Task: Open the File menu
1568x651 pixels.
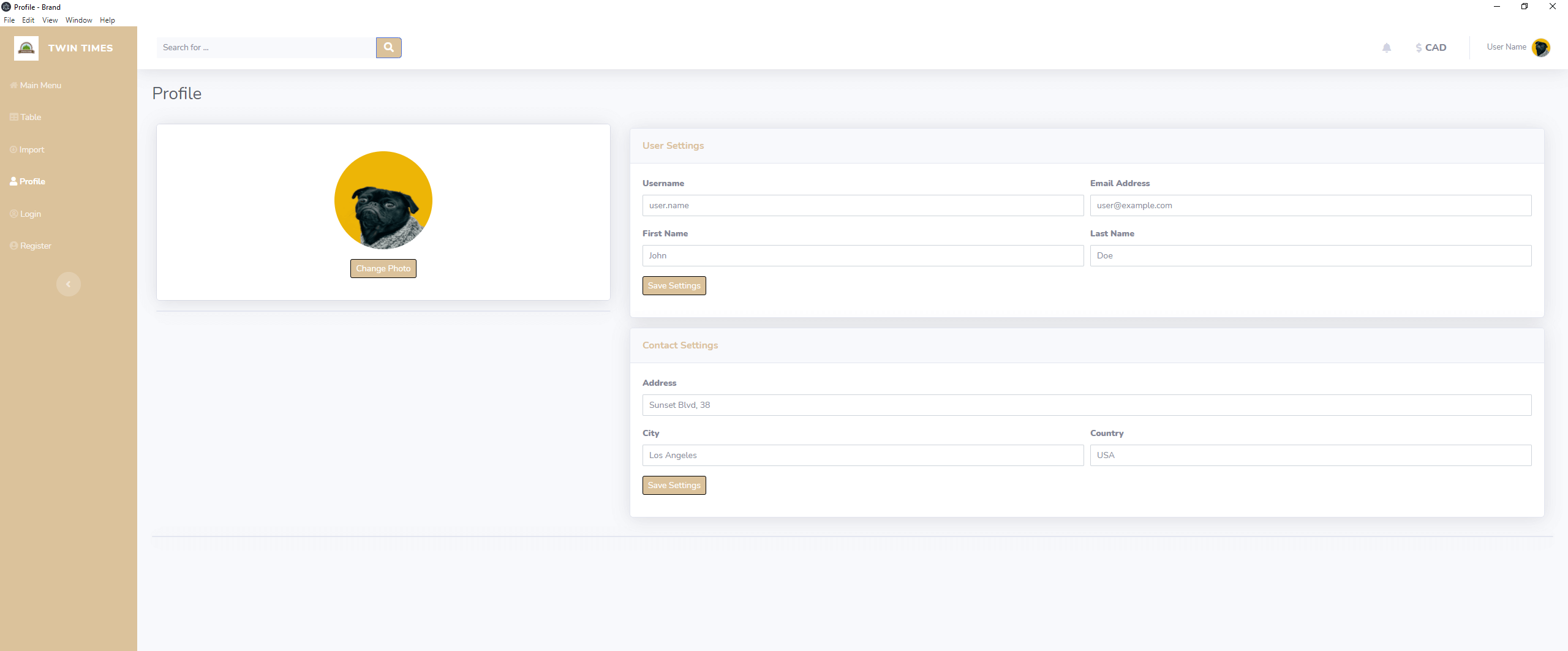Action: click(x=9, y=20)
